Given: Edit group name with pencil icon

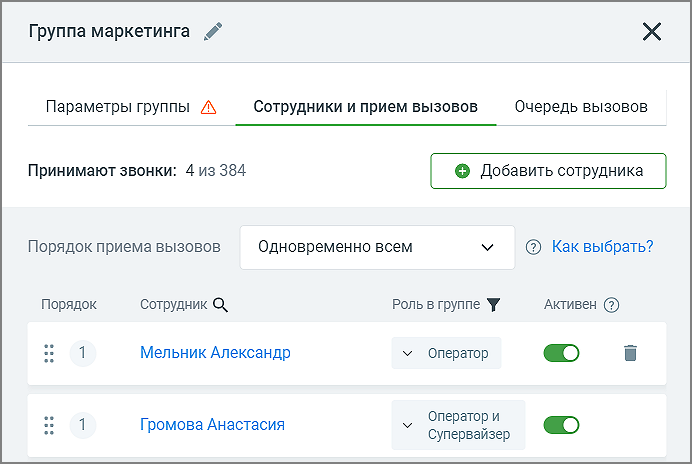Looking at the screenshot, I should click(x=213, y=32).
